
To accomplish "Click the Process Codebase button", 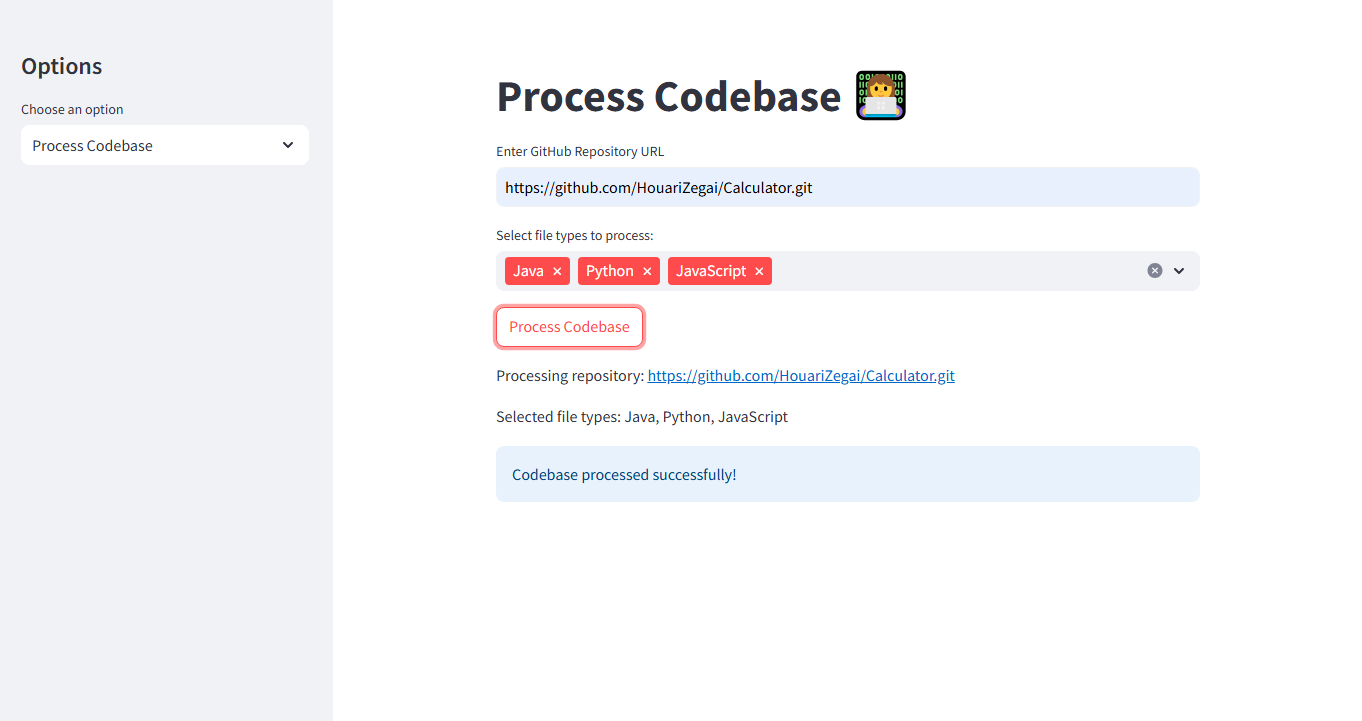I will coord(569,327).
